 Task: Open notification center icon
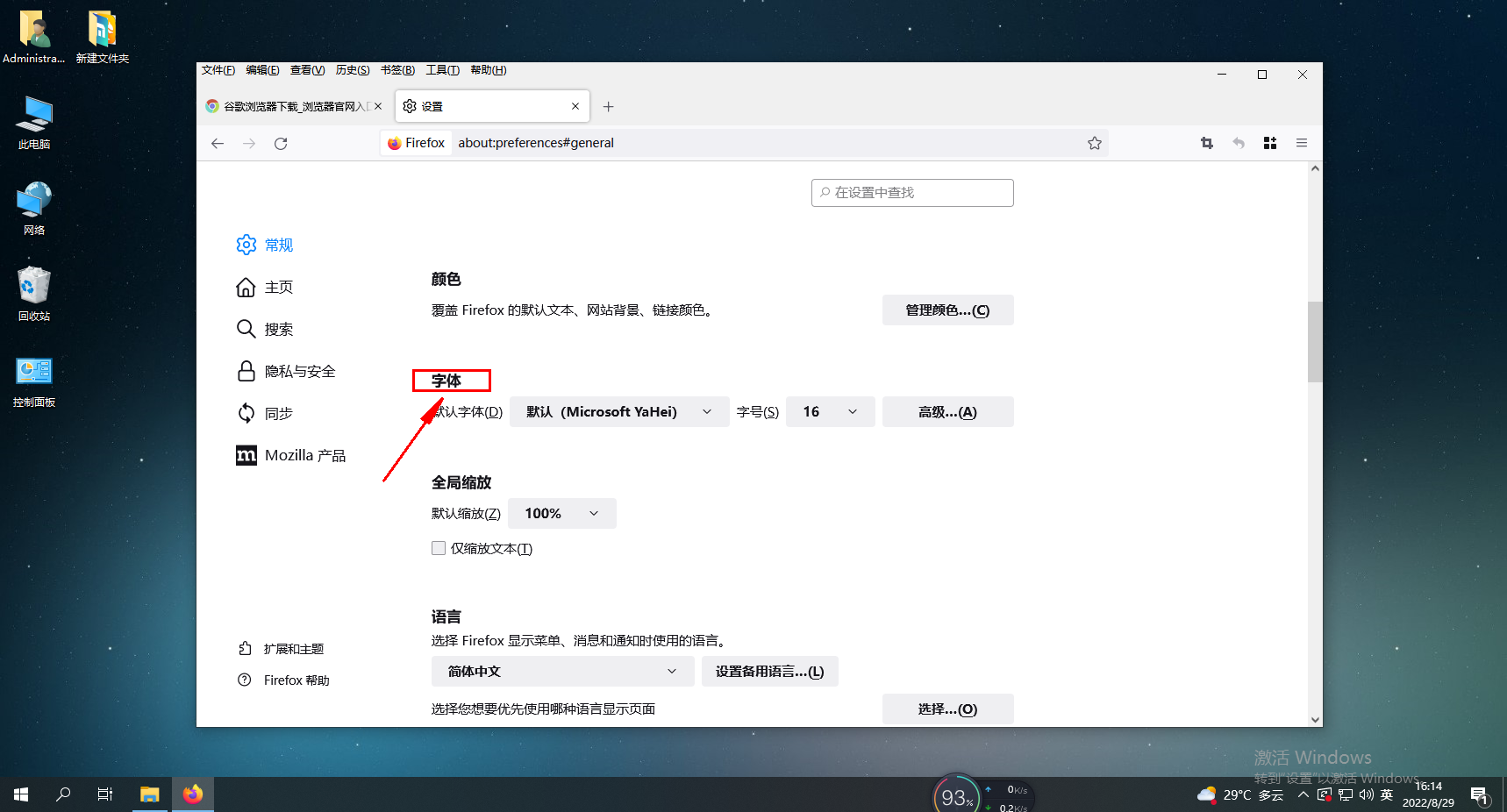(x=1480, y=796)
